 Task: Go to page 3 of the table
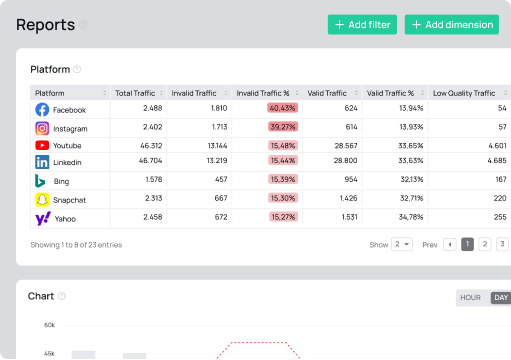pos(502,244)
